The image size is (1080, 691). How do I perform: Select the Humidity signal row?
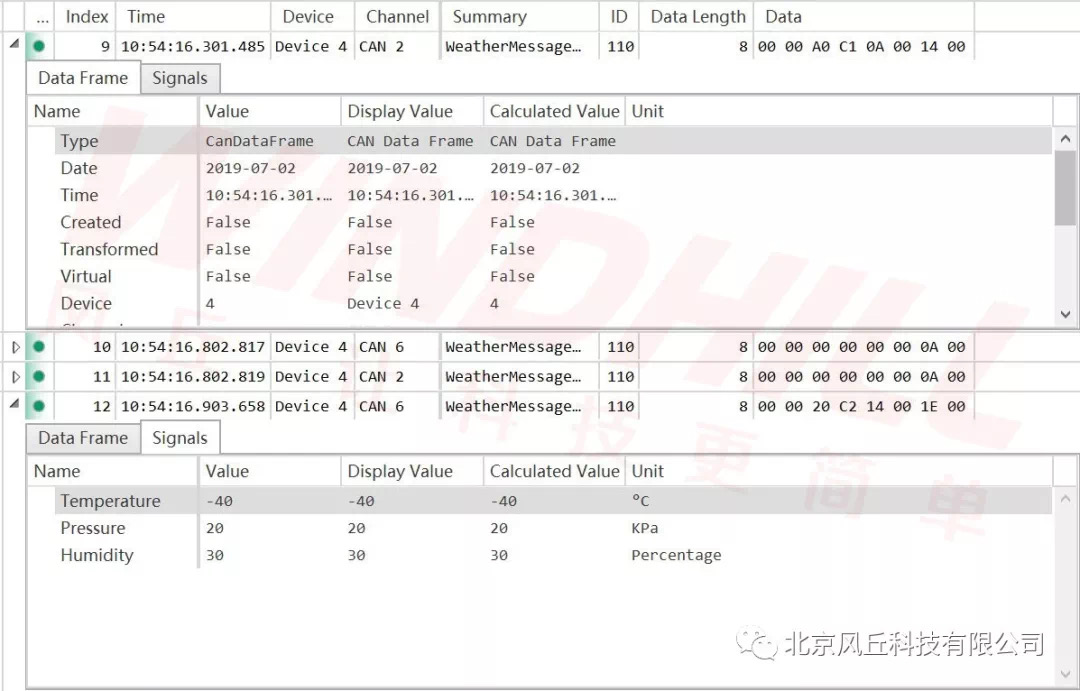tap(96, 555)
